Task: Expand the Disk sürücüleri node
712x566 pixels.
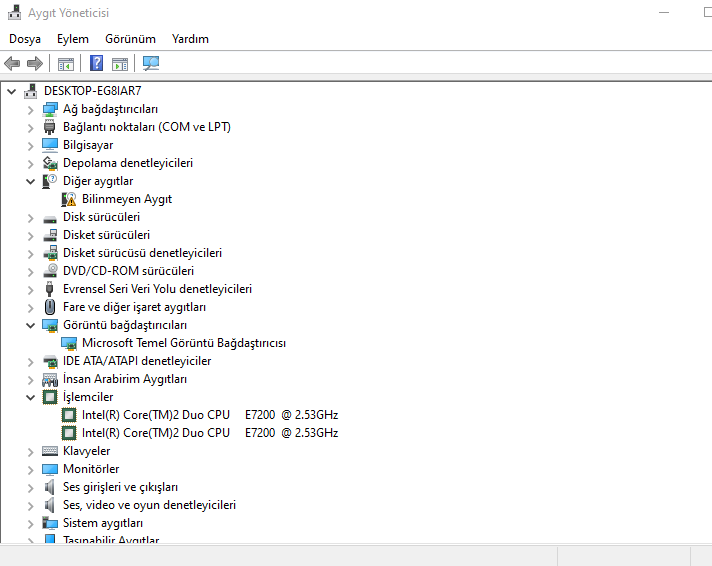Action: coord(30,218)
